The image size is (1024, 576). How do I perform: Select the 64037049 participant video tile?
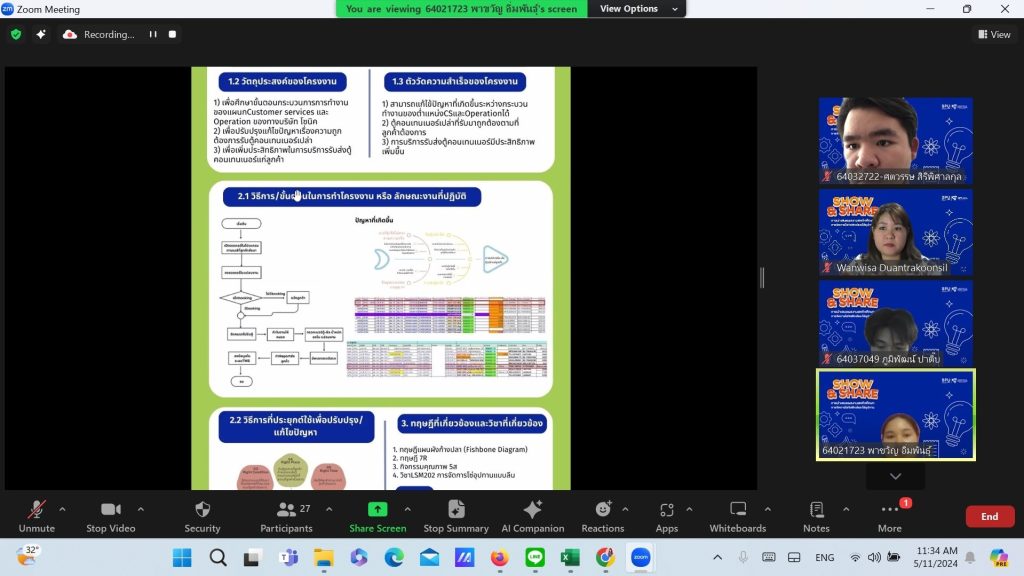(x=896, y=323)
